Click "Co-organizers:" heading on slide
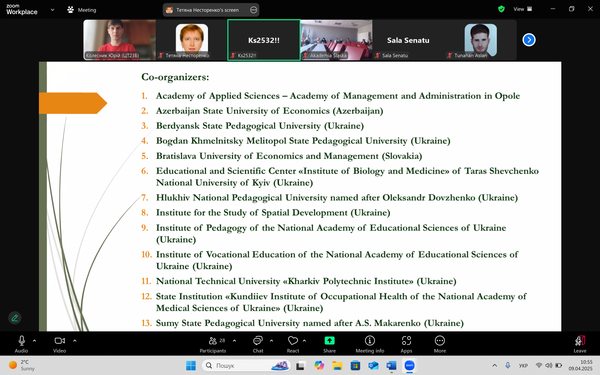The image size is (600, 375). 175,77
